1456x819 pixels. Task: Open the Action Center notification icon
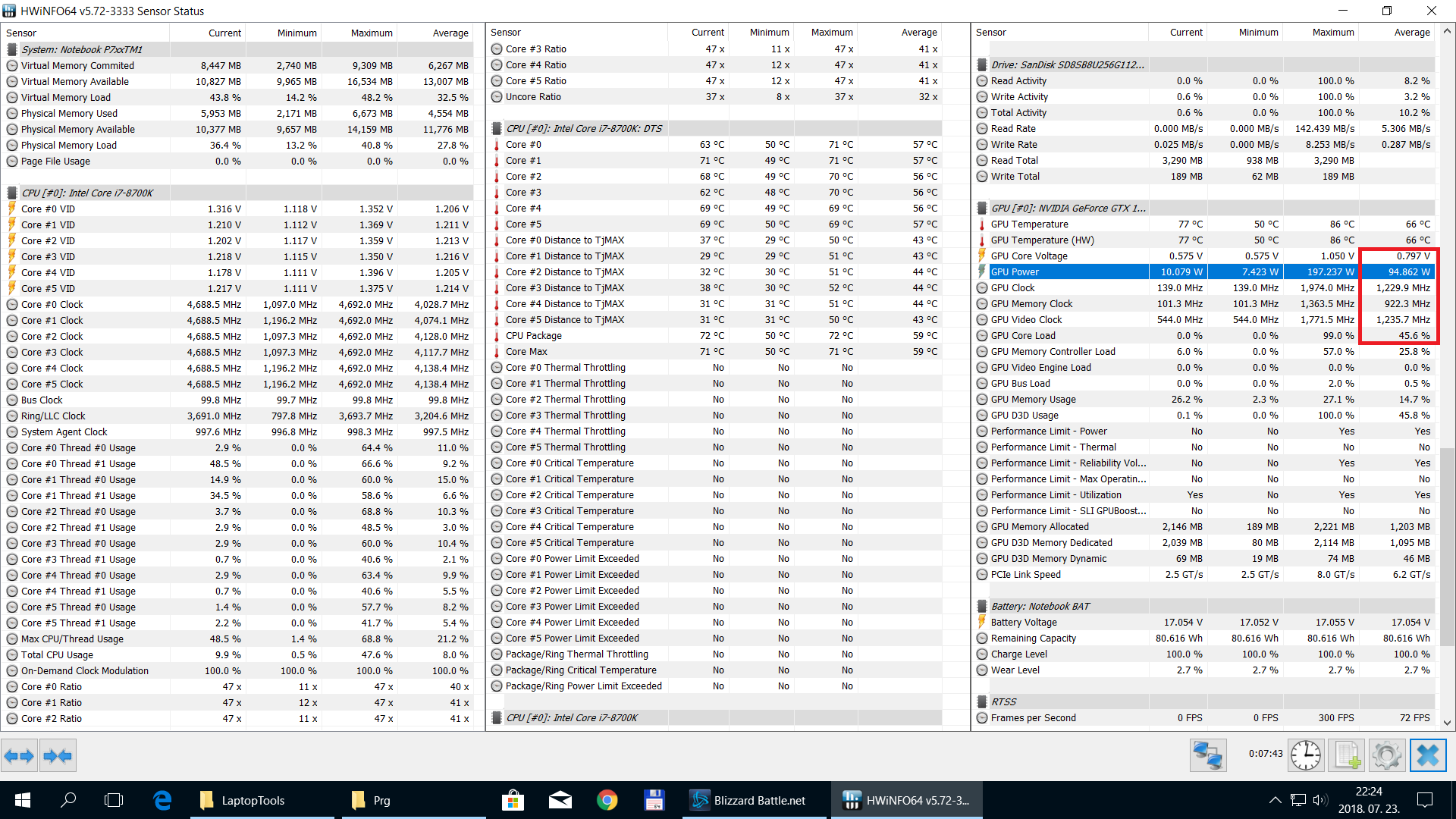pyautogui.click(x=1425, y=800)
